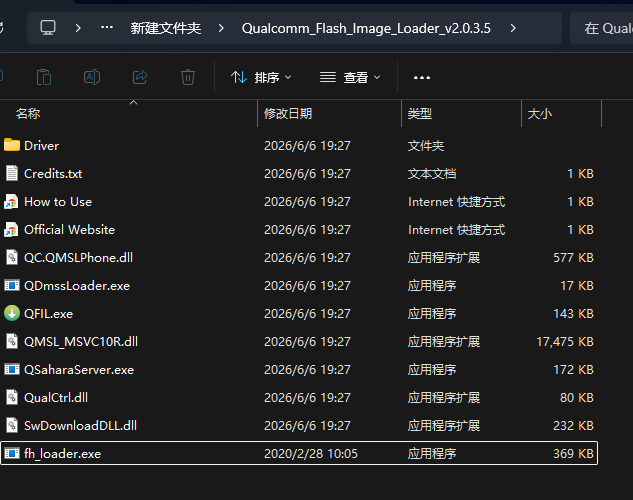Click the 17 KB size cell
Image resolution: width=633 pixels, height=500 pixels.
pyautogui.click(x=577, y=286)
